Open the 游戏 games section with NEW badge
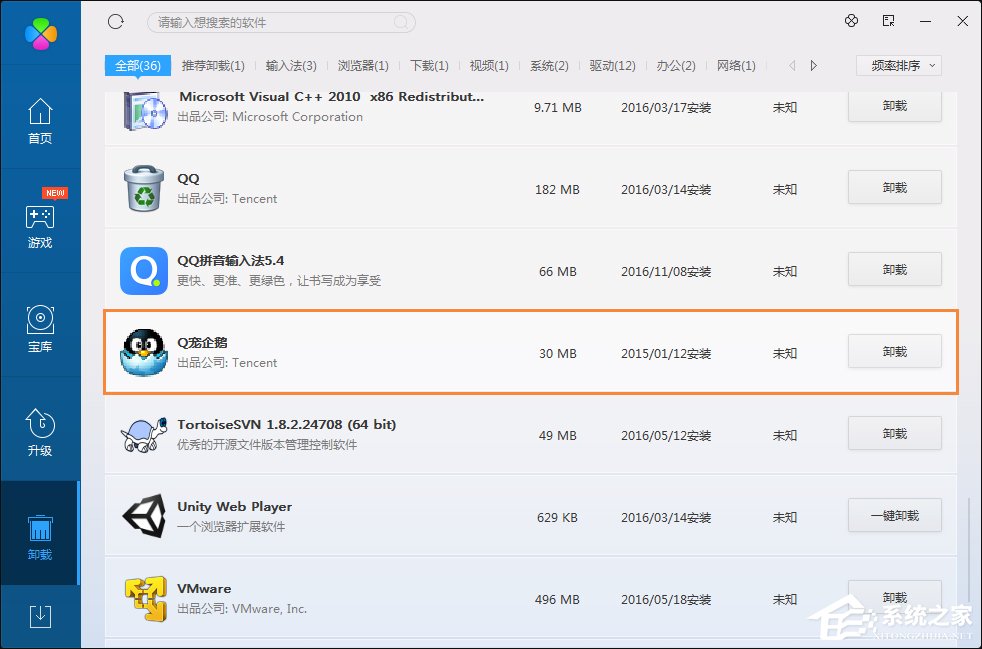This screenshot has height=649, width=982. (40, 222)
